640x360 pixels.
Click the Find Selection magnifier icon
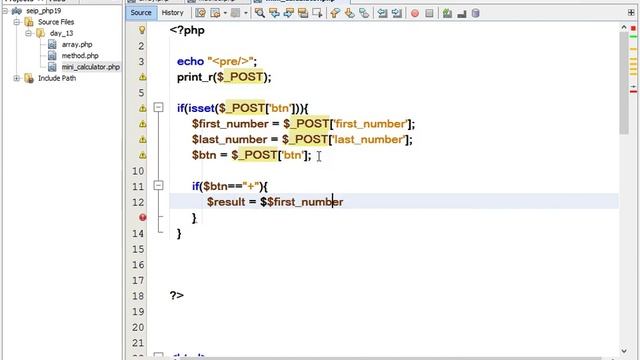(x=260, y=13)
